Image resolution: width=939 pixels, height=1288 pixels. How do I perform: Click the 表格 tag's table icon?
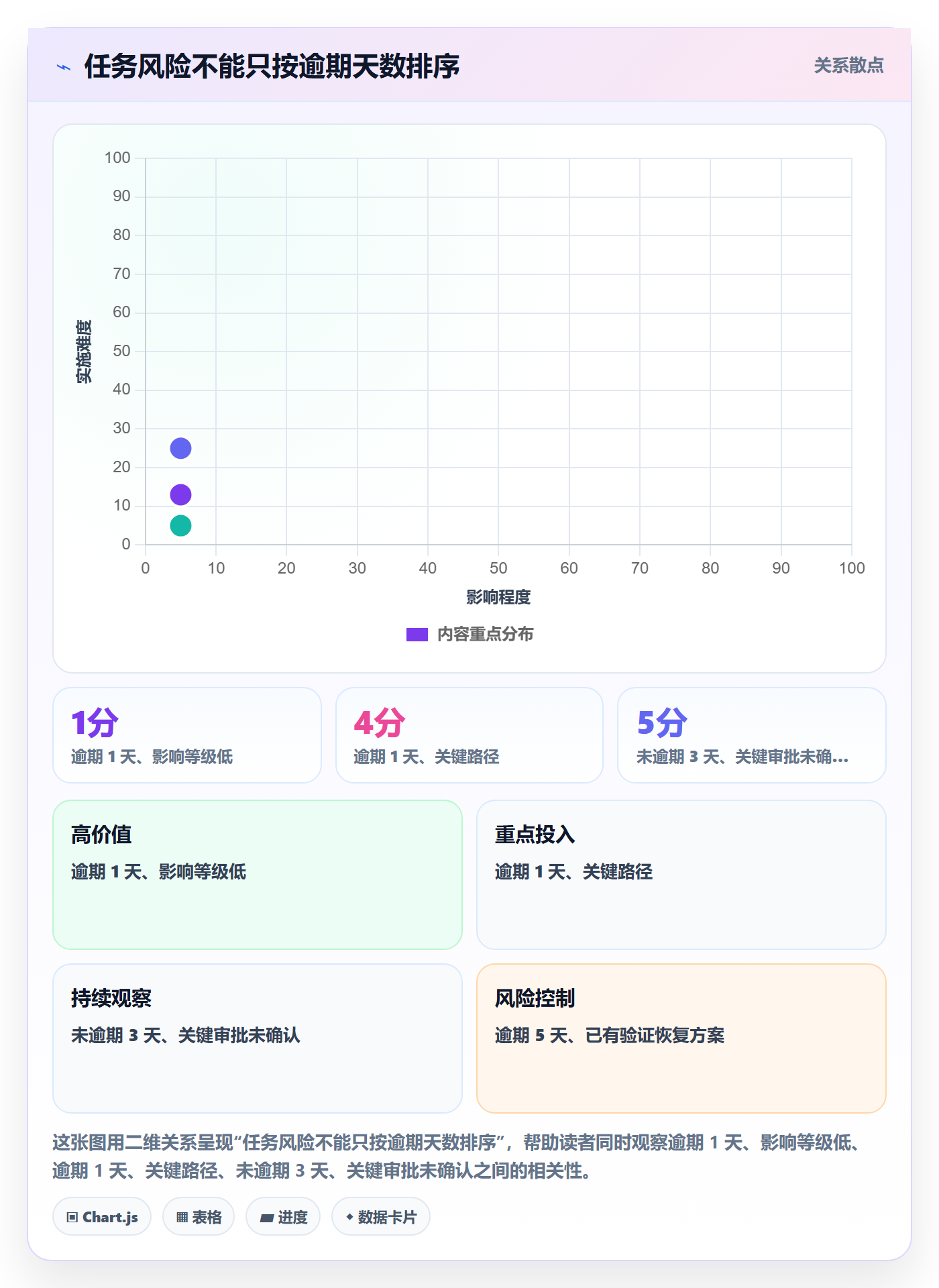point(182,1217)
